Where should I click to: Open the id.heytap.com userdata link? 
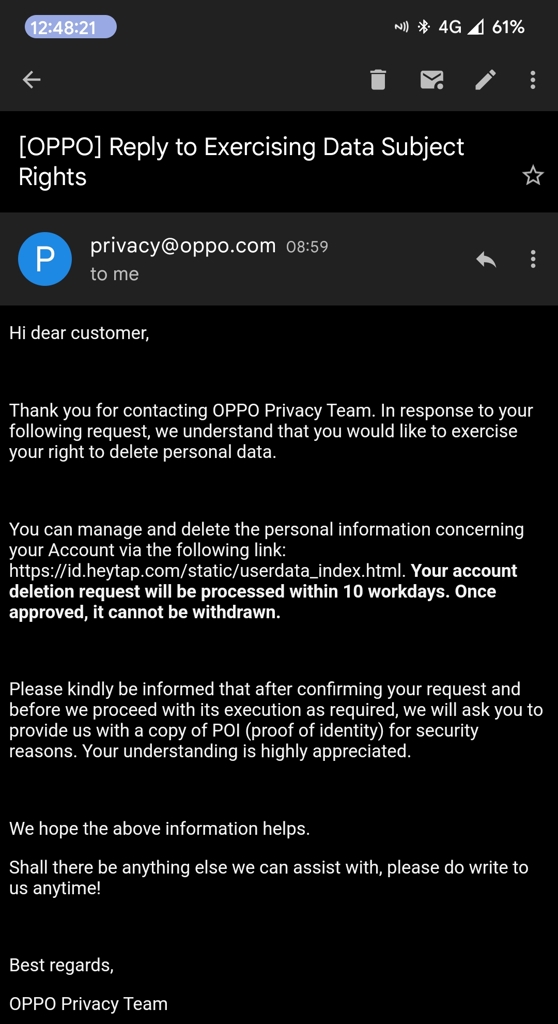[x=208, y=571]
